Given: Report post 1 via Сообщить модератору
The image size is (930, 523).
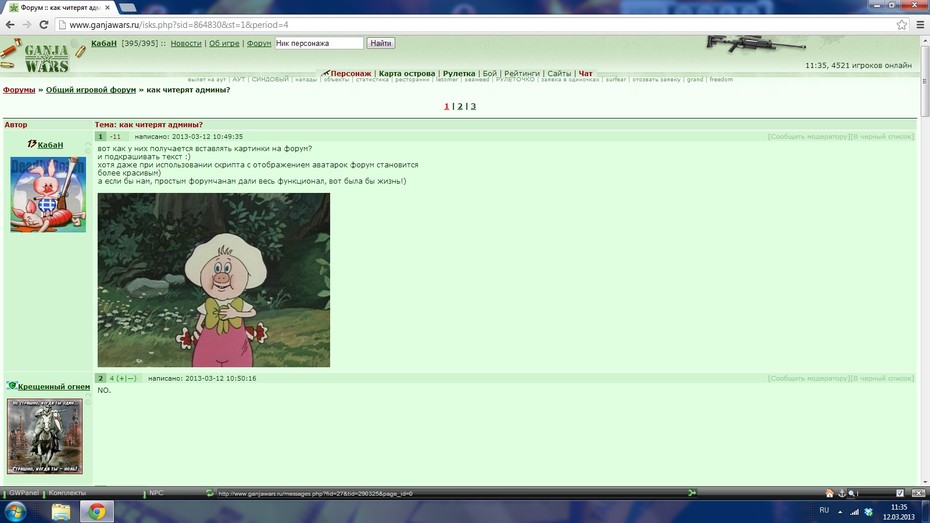Looking at the screenshot, I should (x=809, y=136).
